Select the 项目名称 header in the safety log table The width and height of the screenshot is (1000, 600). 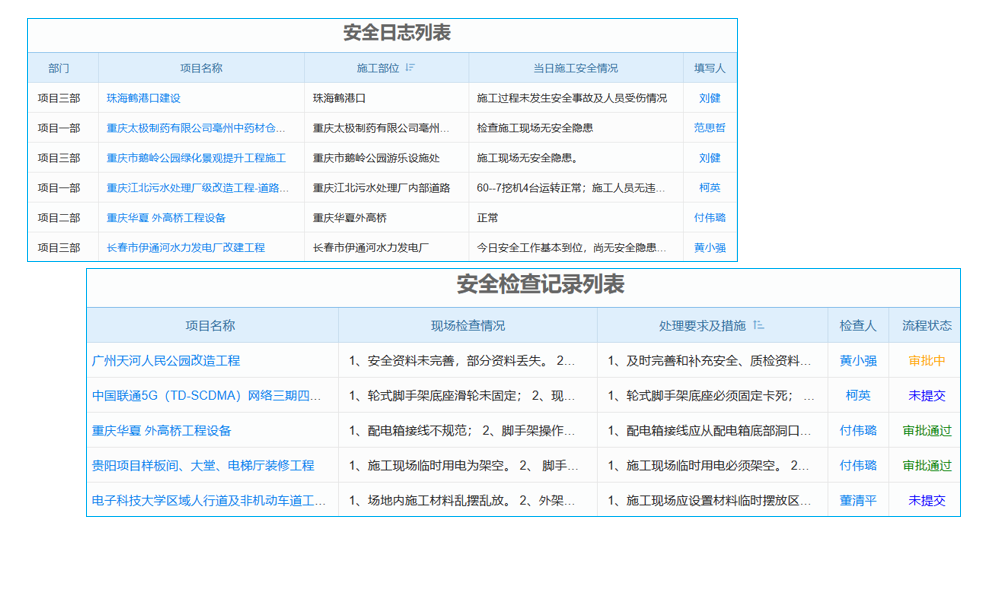[202, 66]
